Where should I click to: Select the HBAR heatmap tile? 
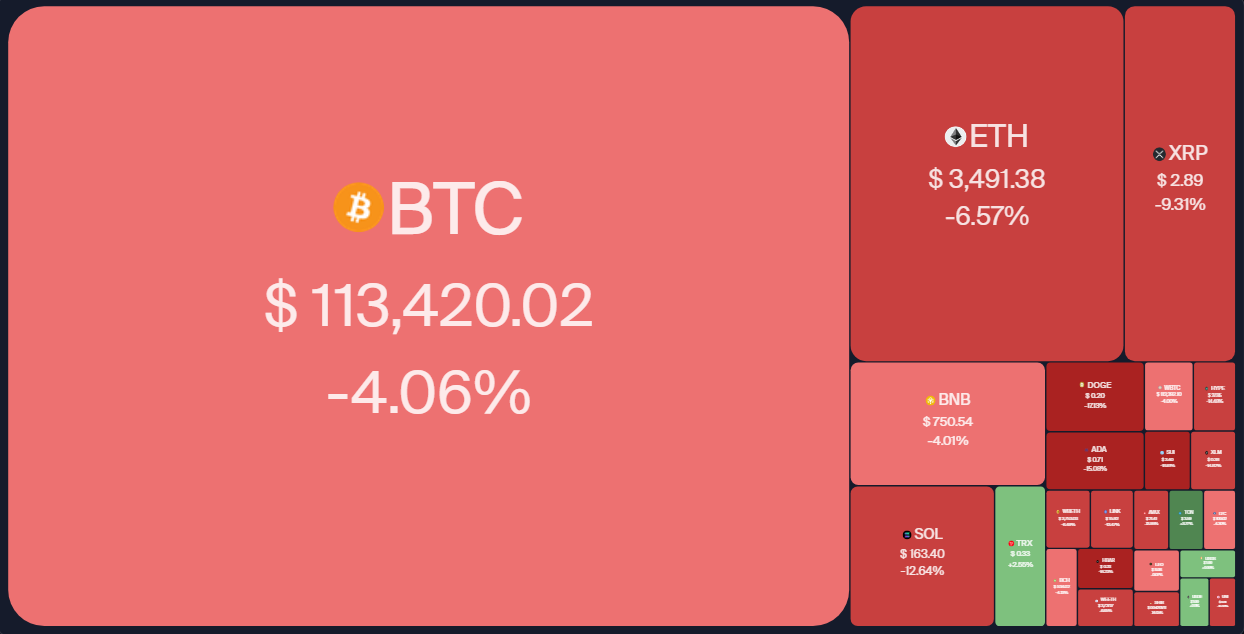(1105, 569)
